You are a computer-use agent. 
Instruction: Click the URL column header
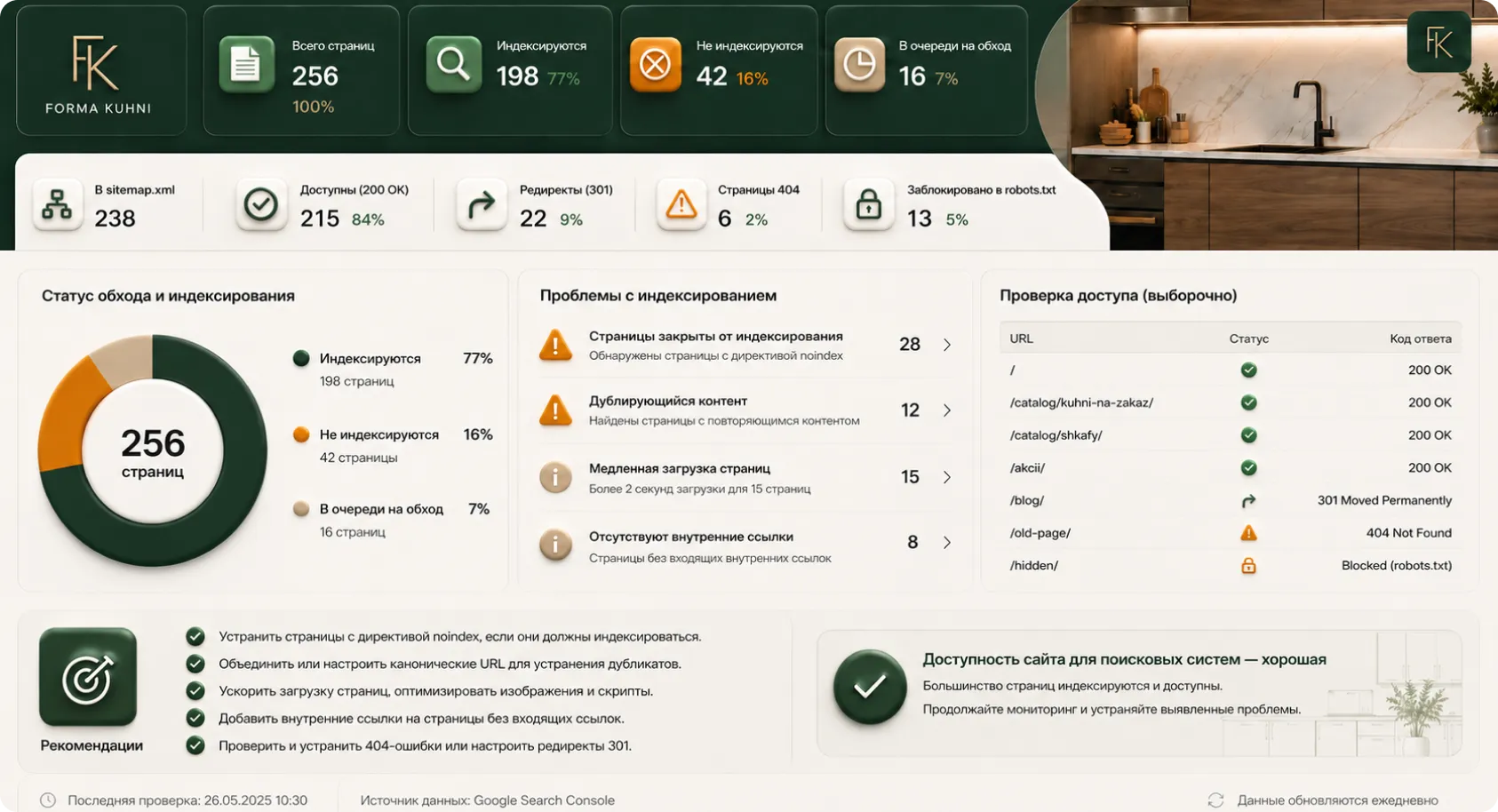pyautogui.click(x=1022, y=338)
